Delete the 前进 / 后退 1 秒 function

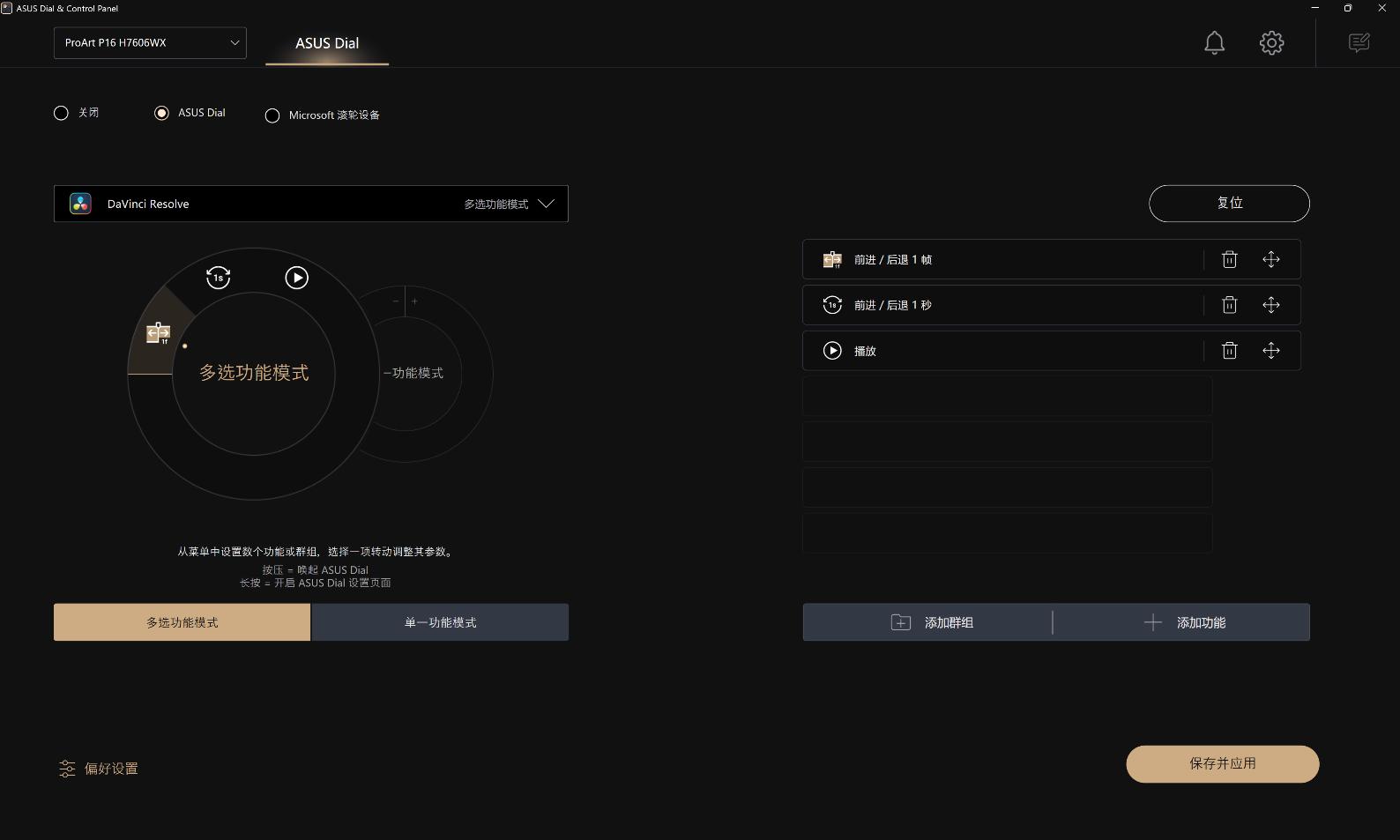(1229, 305)
